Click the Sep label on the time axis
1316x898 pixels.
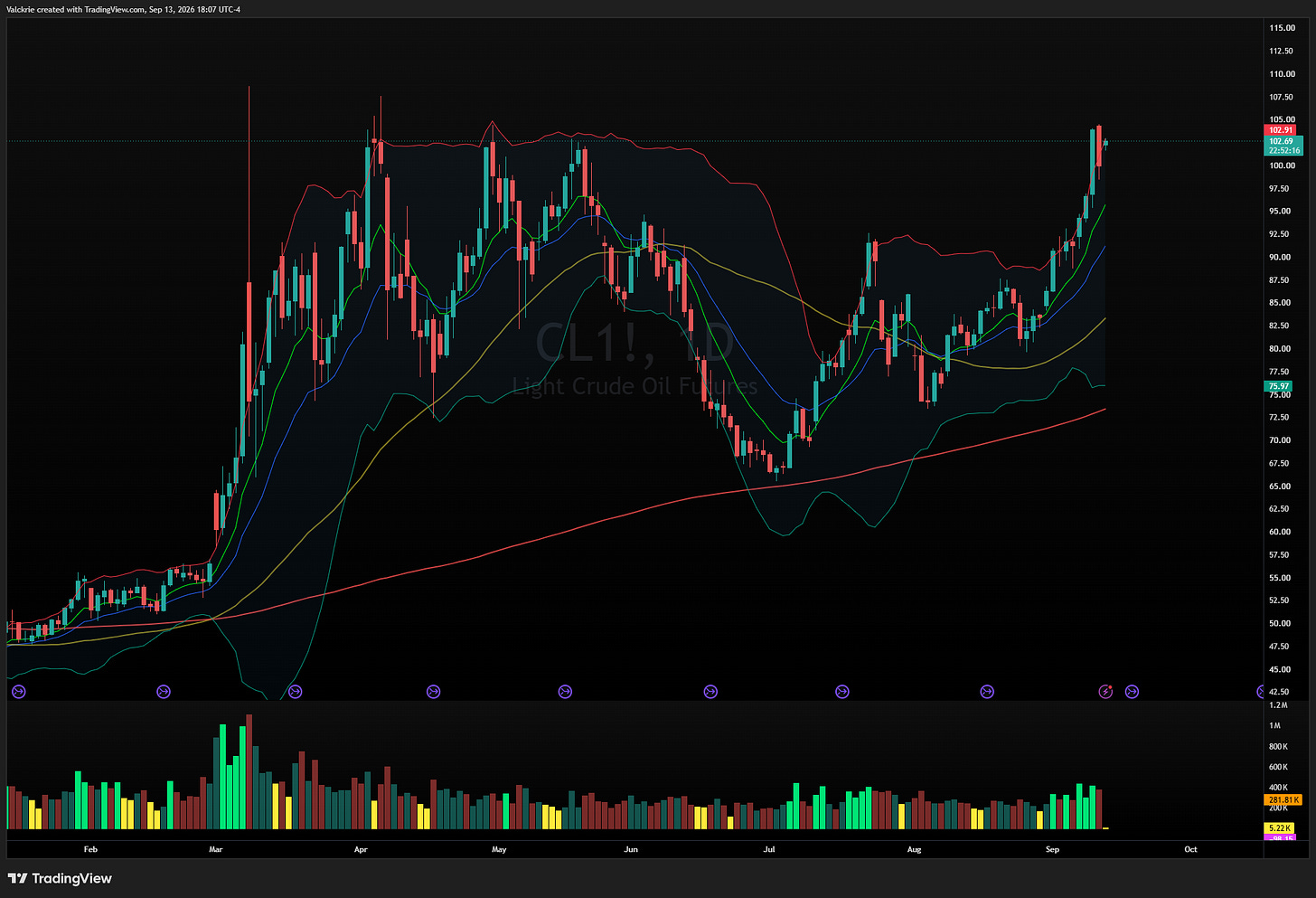tap(1052, 849)
